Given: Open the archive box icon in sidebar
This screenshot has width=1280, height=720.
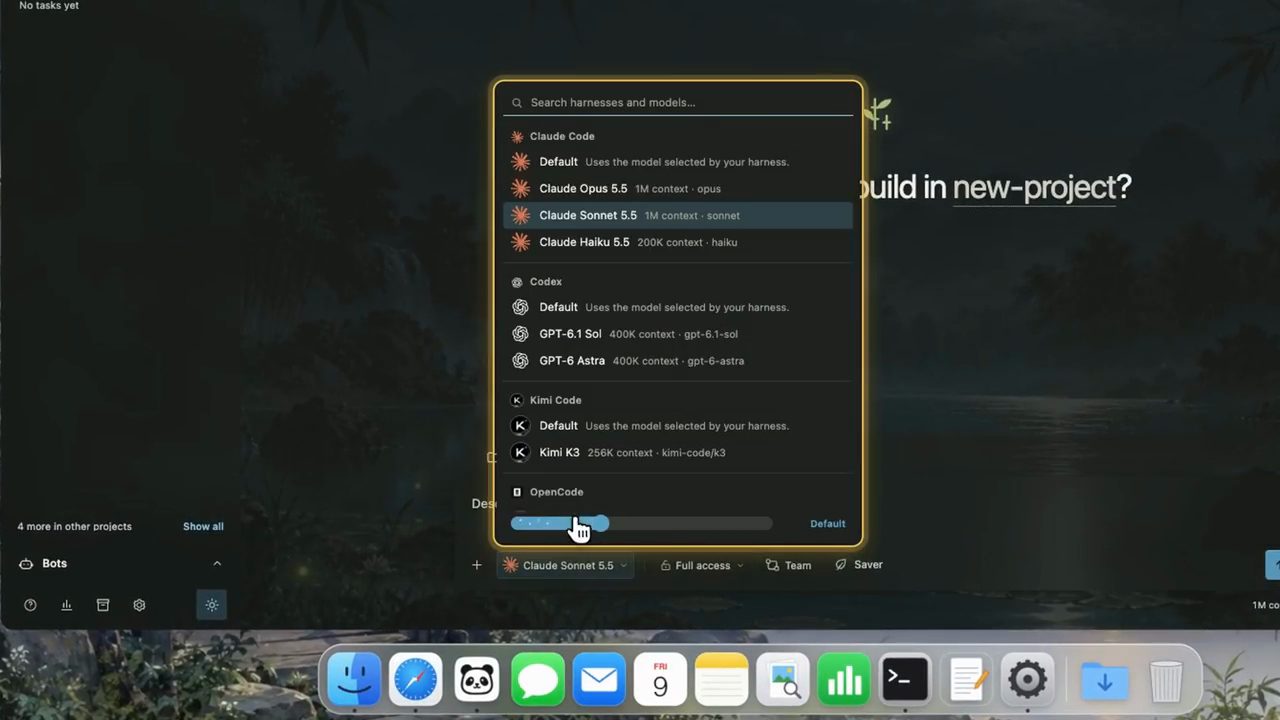Looking at the screenshot, I should point(102,605).
